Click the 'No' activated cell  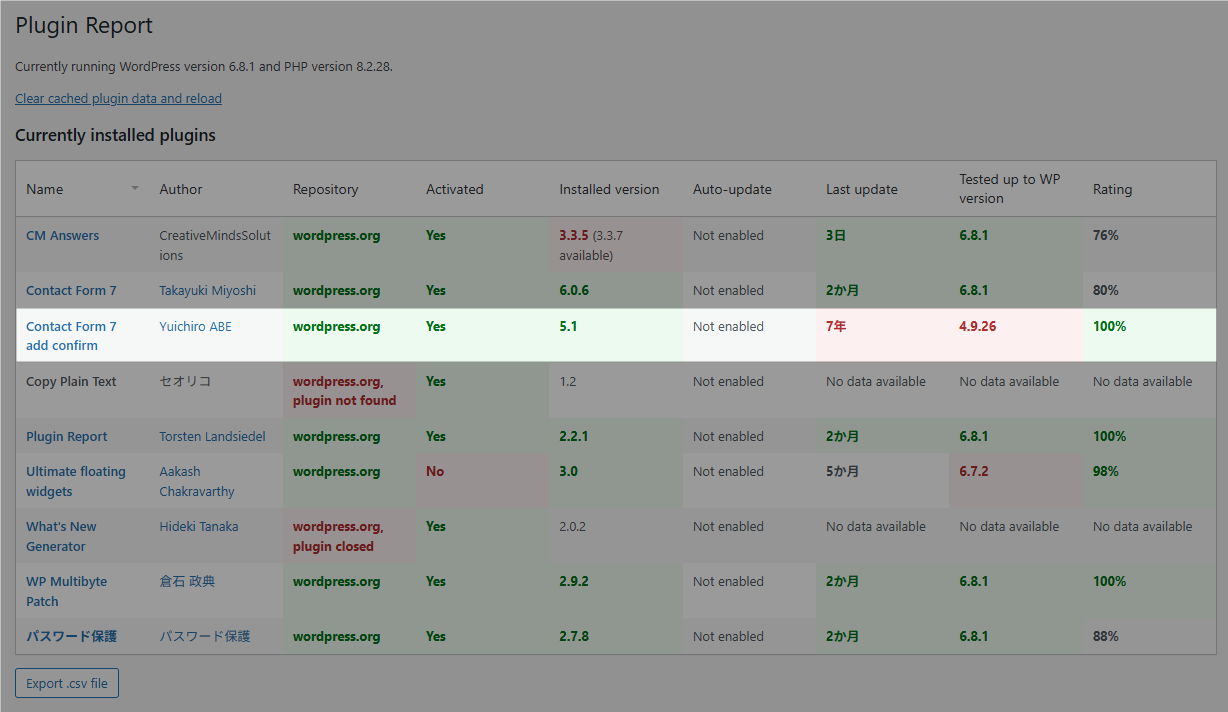(483, 481)
